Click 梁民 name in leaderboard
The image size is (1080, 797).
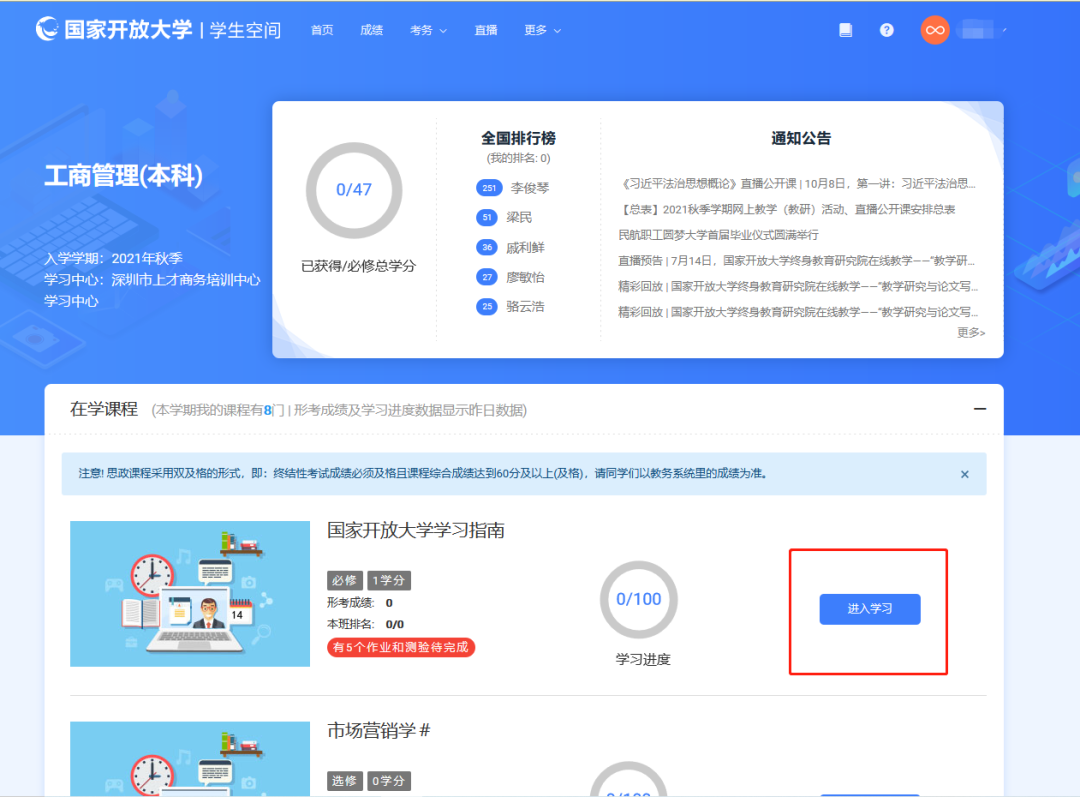519,218
